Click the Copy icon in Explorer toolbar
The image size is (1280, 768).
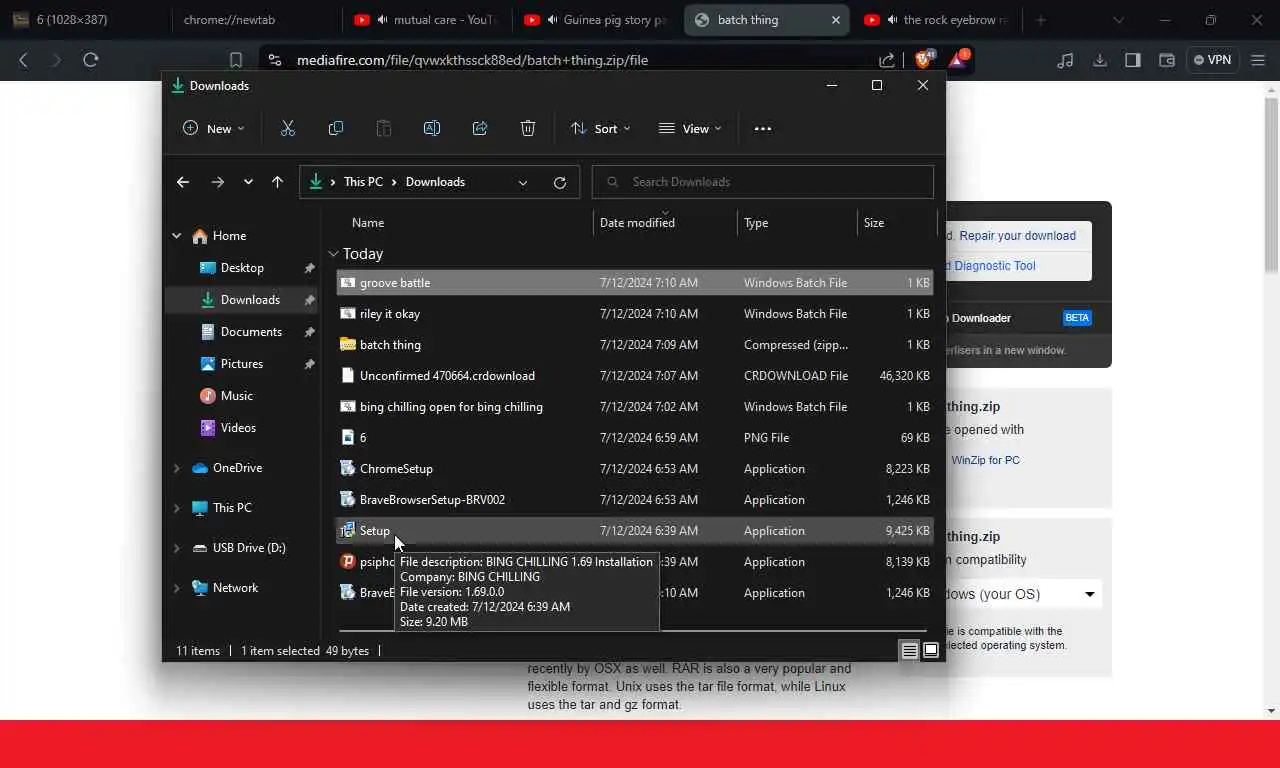click(x=336, y=128)
